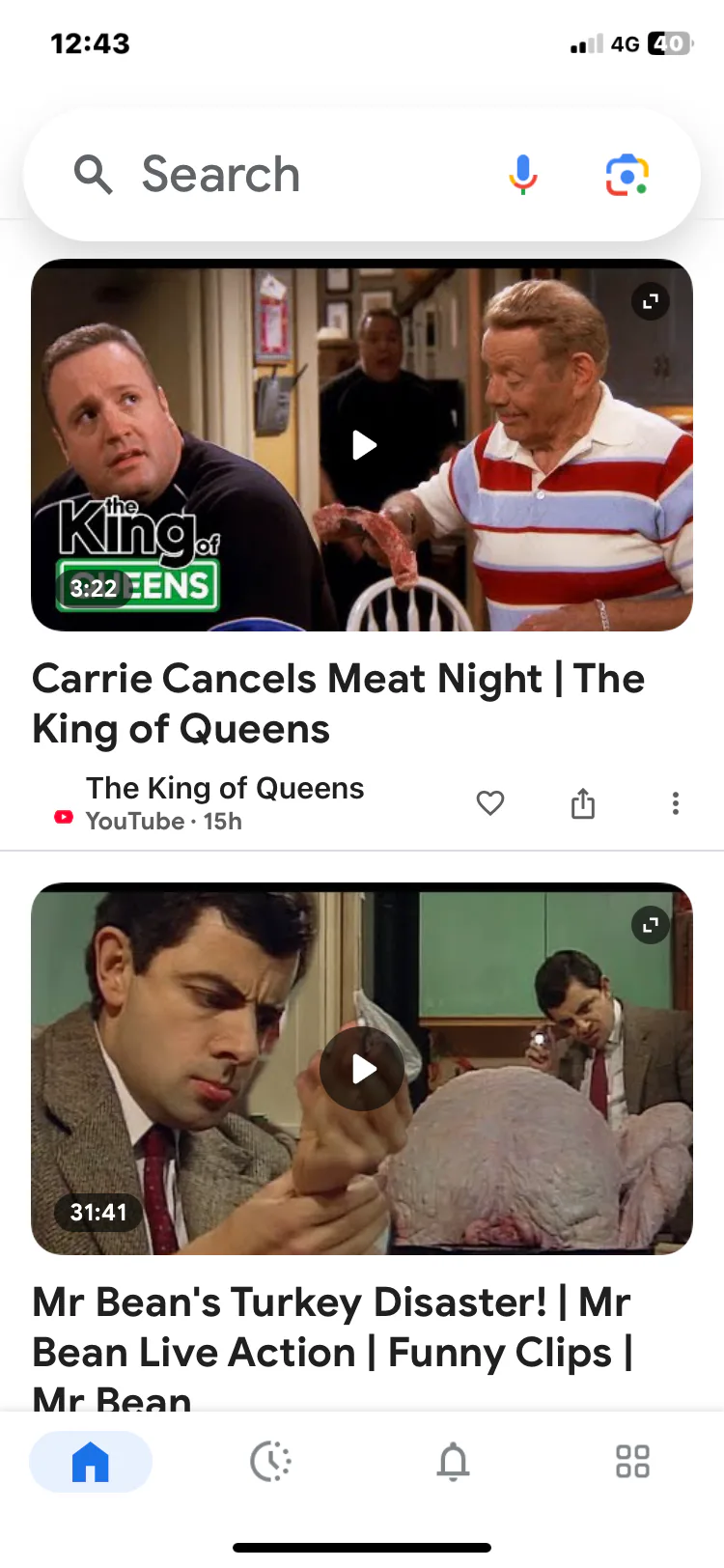This screenshot has width=724, height=1568.
Task: Play the King of Queens video
Action: pos(363,445)
